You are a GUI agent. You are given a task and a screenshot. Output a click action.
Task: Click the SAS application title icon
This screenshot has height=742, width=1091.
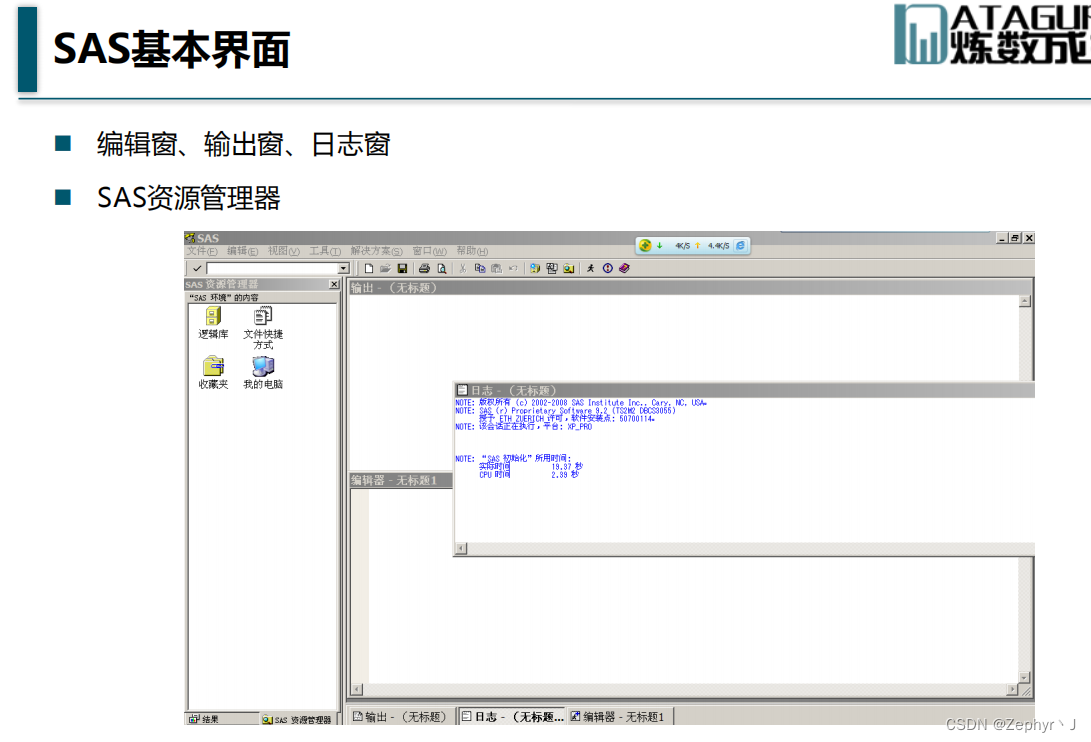pos(190,238)
